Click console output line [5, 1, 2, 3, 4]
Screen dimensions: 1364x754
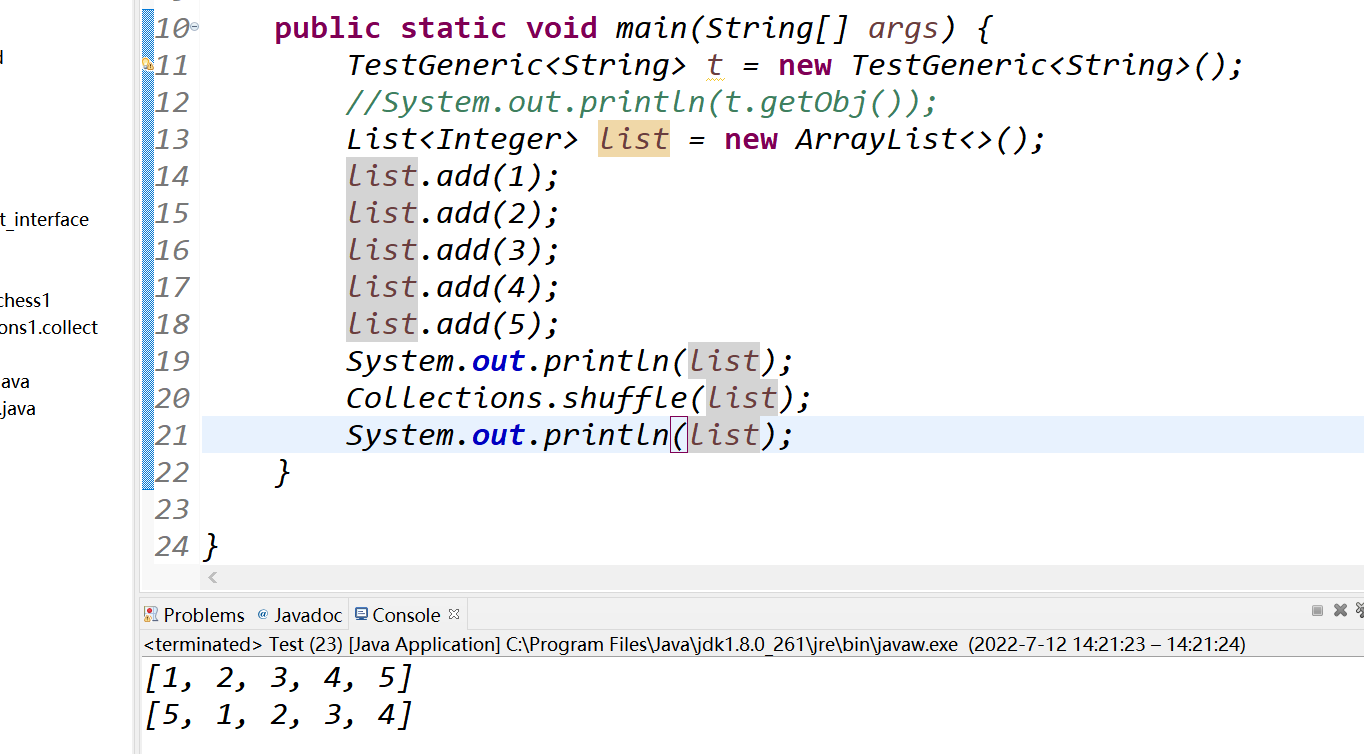pos(279,715)
